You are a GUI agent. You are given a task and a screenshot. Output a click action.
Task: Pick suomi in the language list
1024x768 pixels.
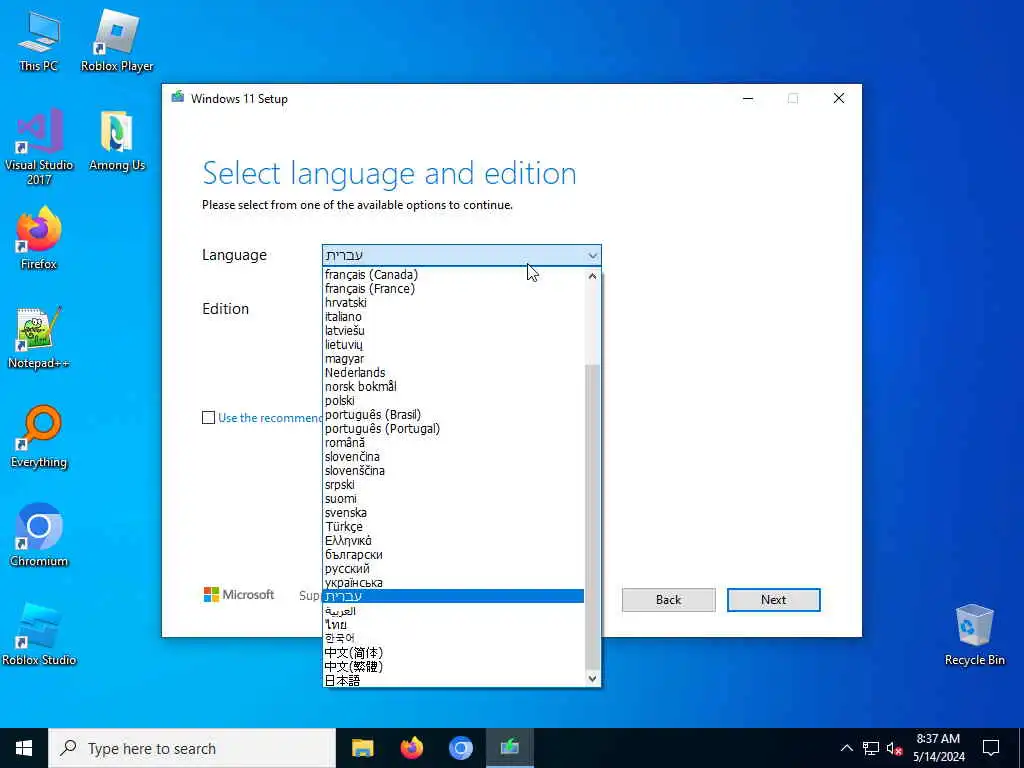point(453,498)
